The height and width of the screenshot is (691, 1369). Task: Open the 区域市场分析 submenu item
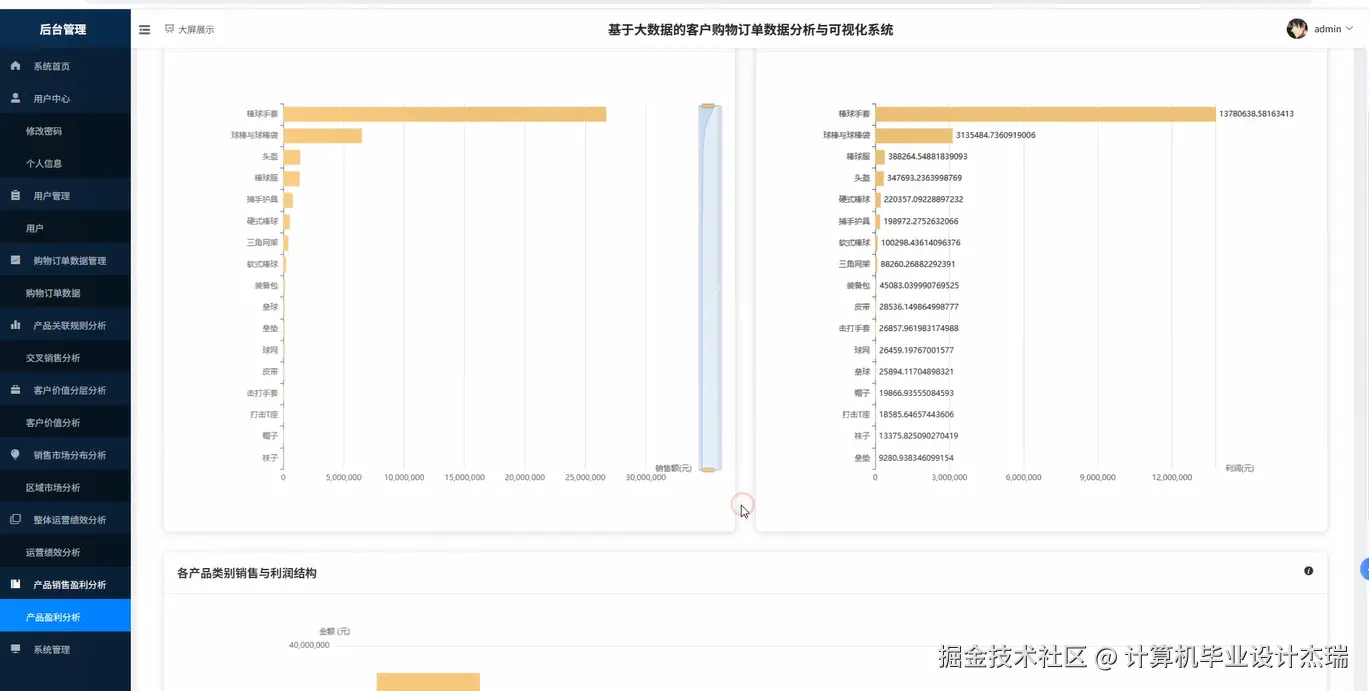(65, 487)
